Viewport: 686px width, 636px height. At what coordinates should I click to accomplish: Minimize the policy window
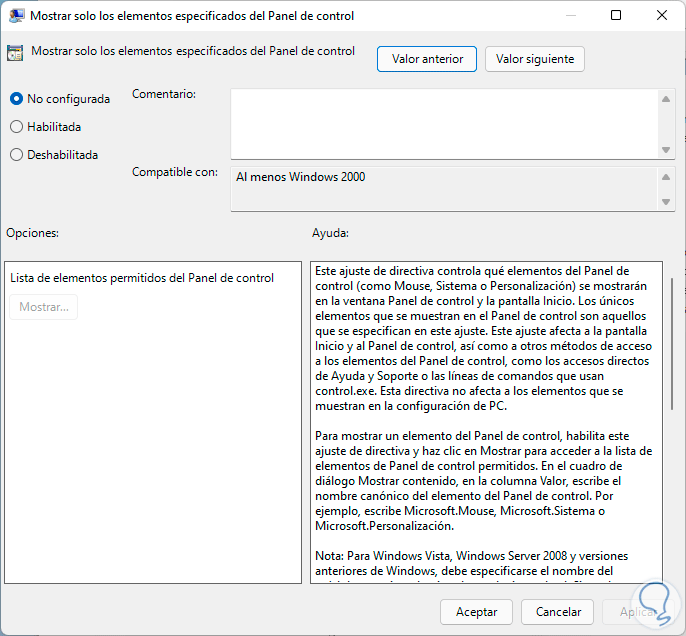tap(570, 15)
